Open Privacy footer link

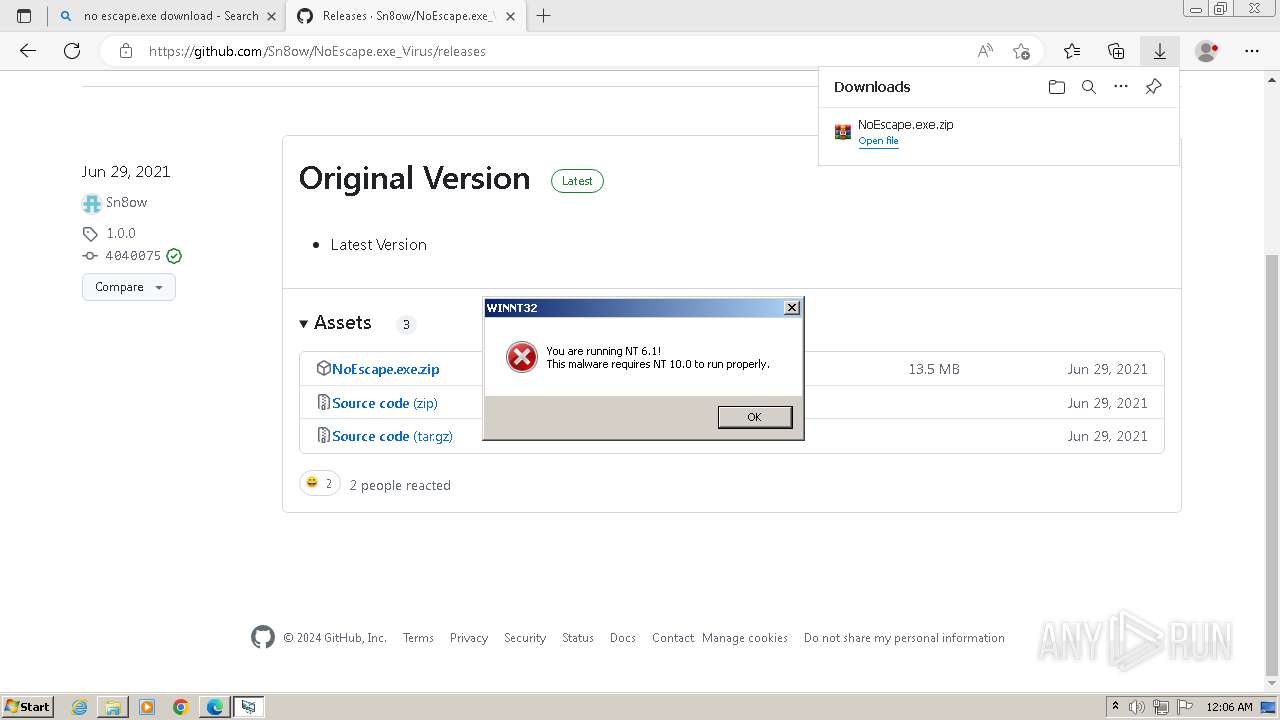(x=469, y=638)
